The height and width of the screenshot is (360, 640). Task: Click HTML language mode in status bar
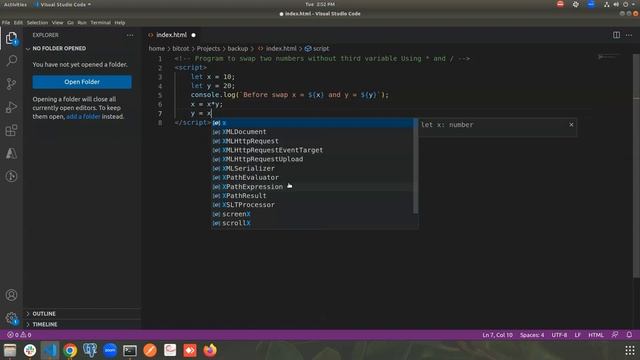point(596,335)
